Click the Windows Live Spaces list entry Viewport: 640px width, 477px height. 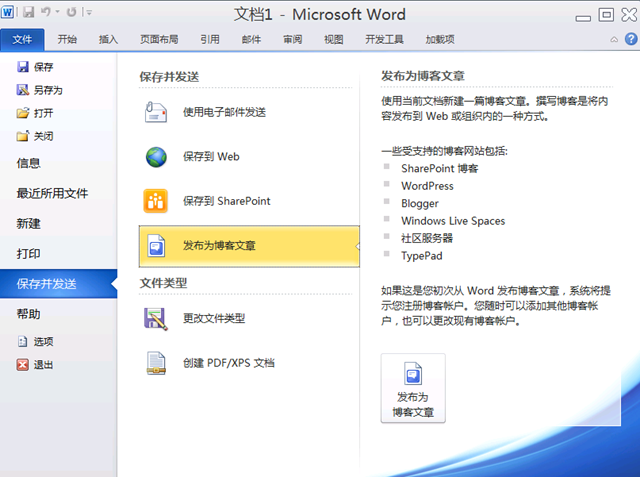click(x=453, y=221)
